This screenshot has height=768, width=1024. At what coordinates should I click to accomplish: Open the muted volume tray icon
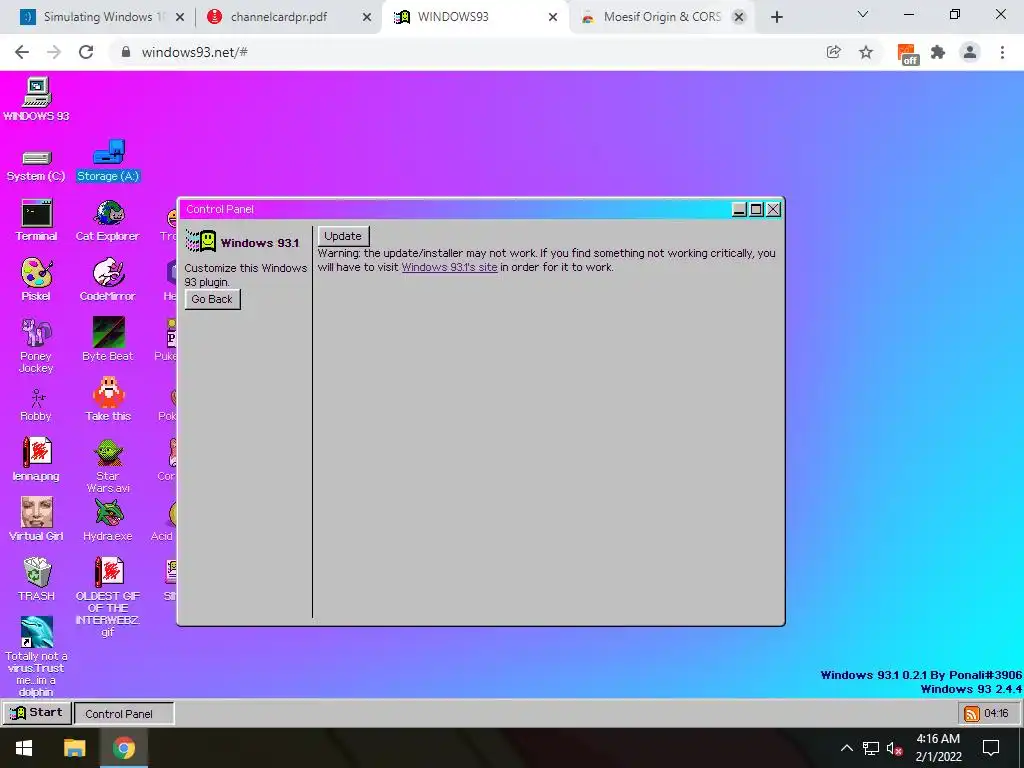(895, 748)
